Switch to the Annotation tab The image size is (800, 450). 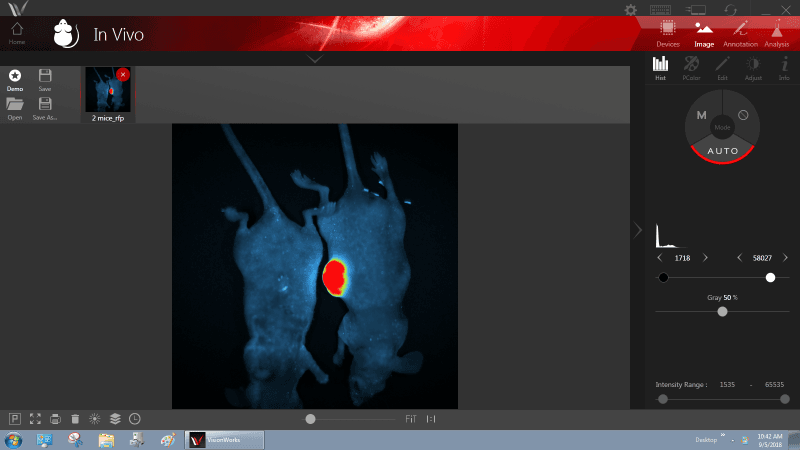click(x=739, y=34)
